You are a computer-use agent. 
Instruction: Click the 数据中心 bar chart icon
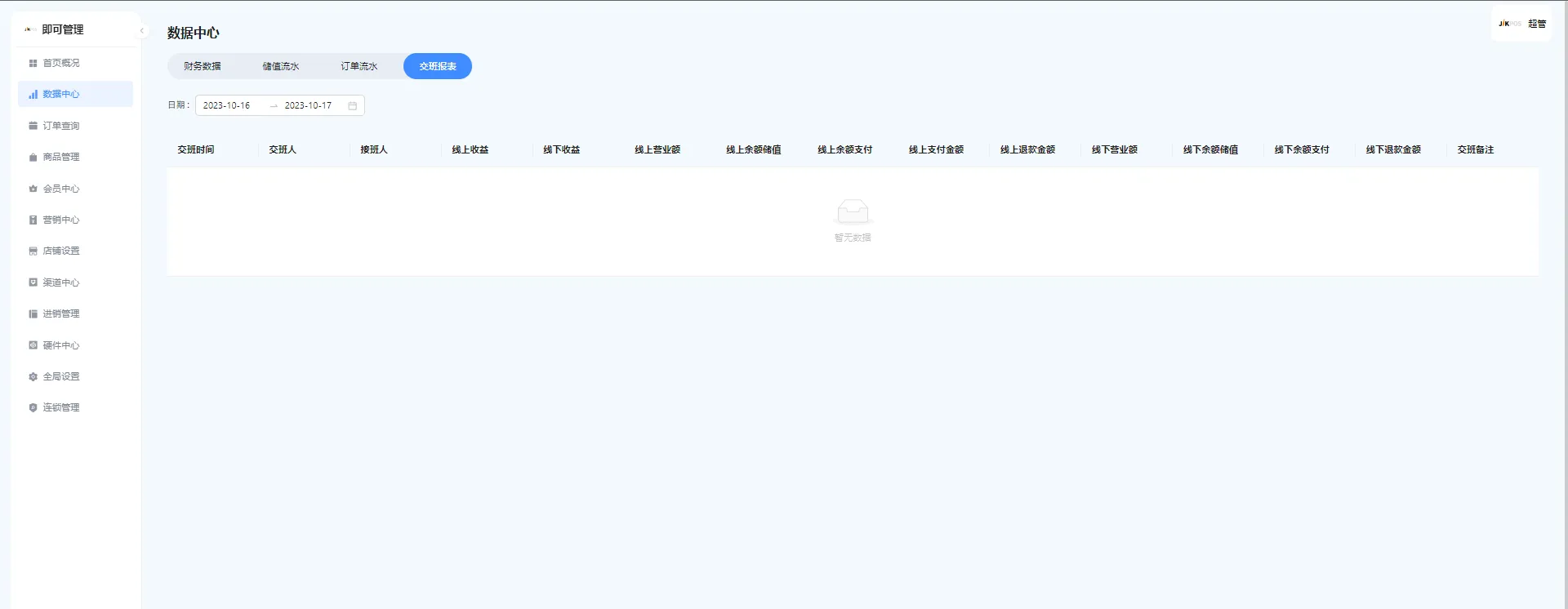[x=33, y=95]
